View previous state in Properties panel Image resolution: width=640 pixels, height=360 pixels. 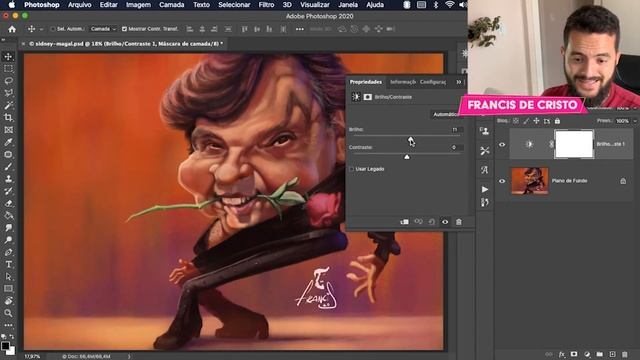[x=418, y=222]
